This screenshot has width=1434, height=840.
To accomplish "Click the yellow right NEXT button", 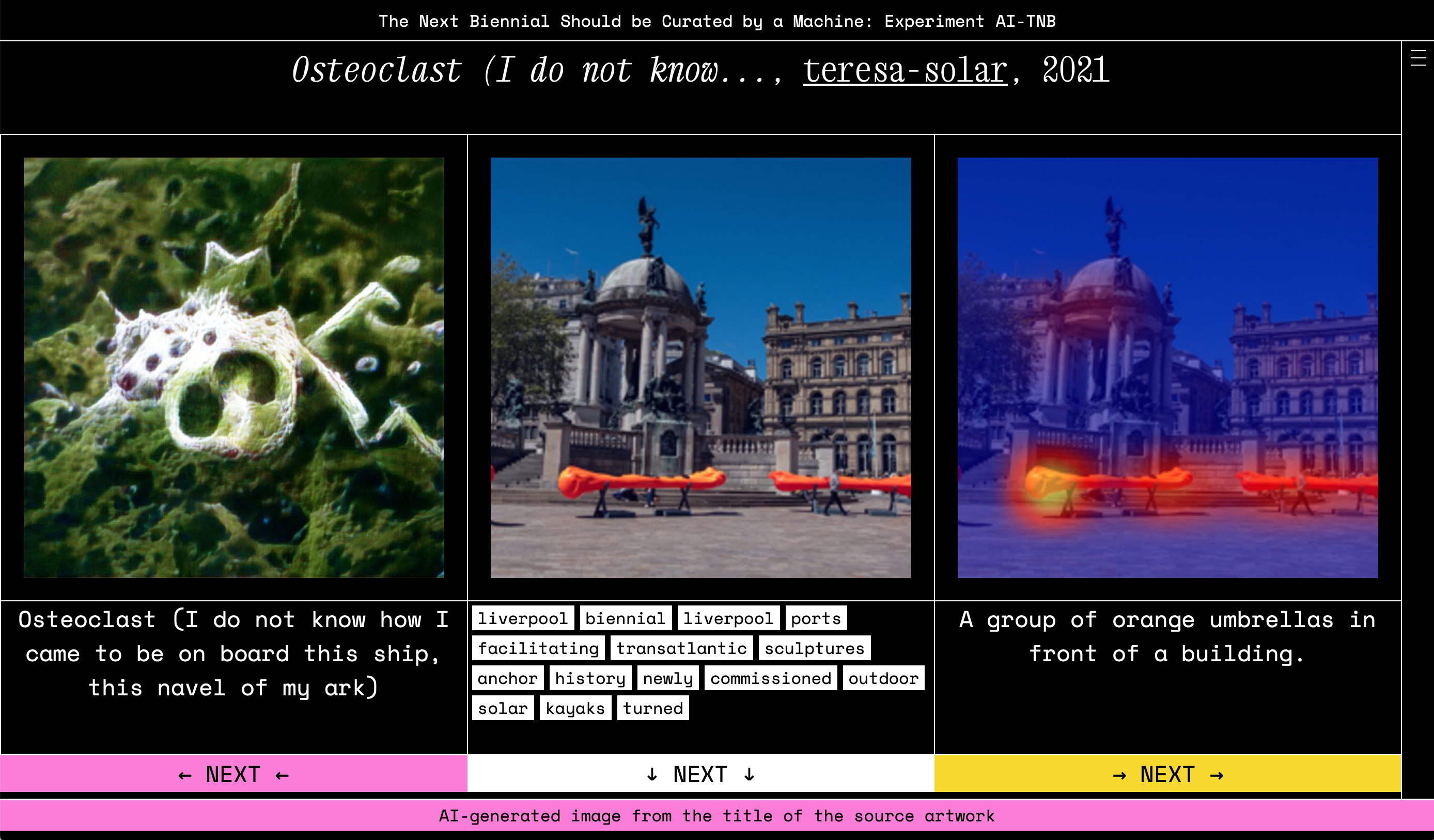I will point(1167,774).
